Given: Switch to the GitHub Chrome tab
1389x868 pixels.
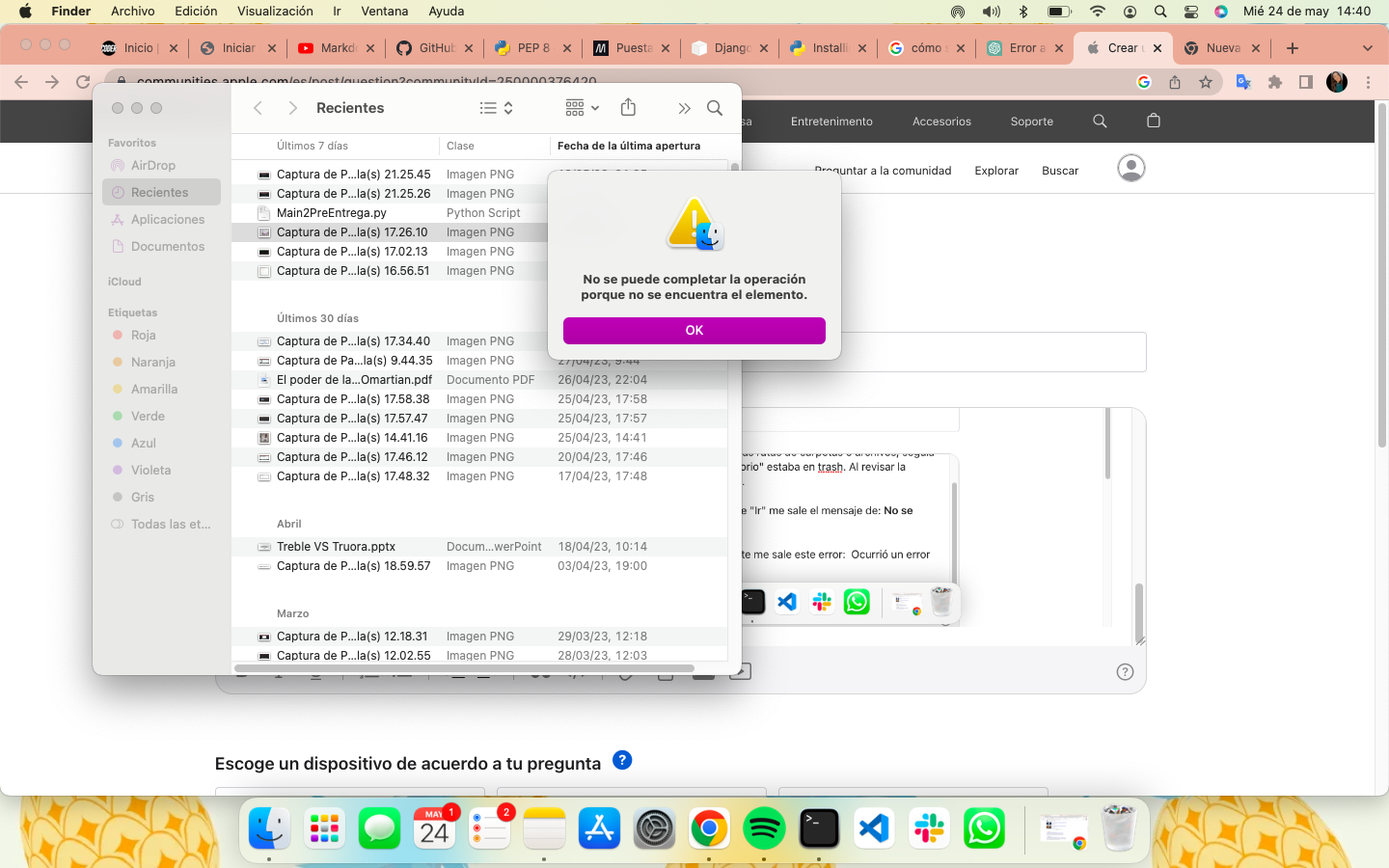Looking at the screenshot, I should pyautogui.click(x=436, y=48).
